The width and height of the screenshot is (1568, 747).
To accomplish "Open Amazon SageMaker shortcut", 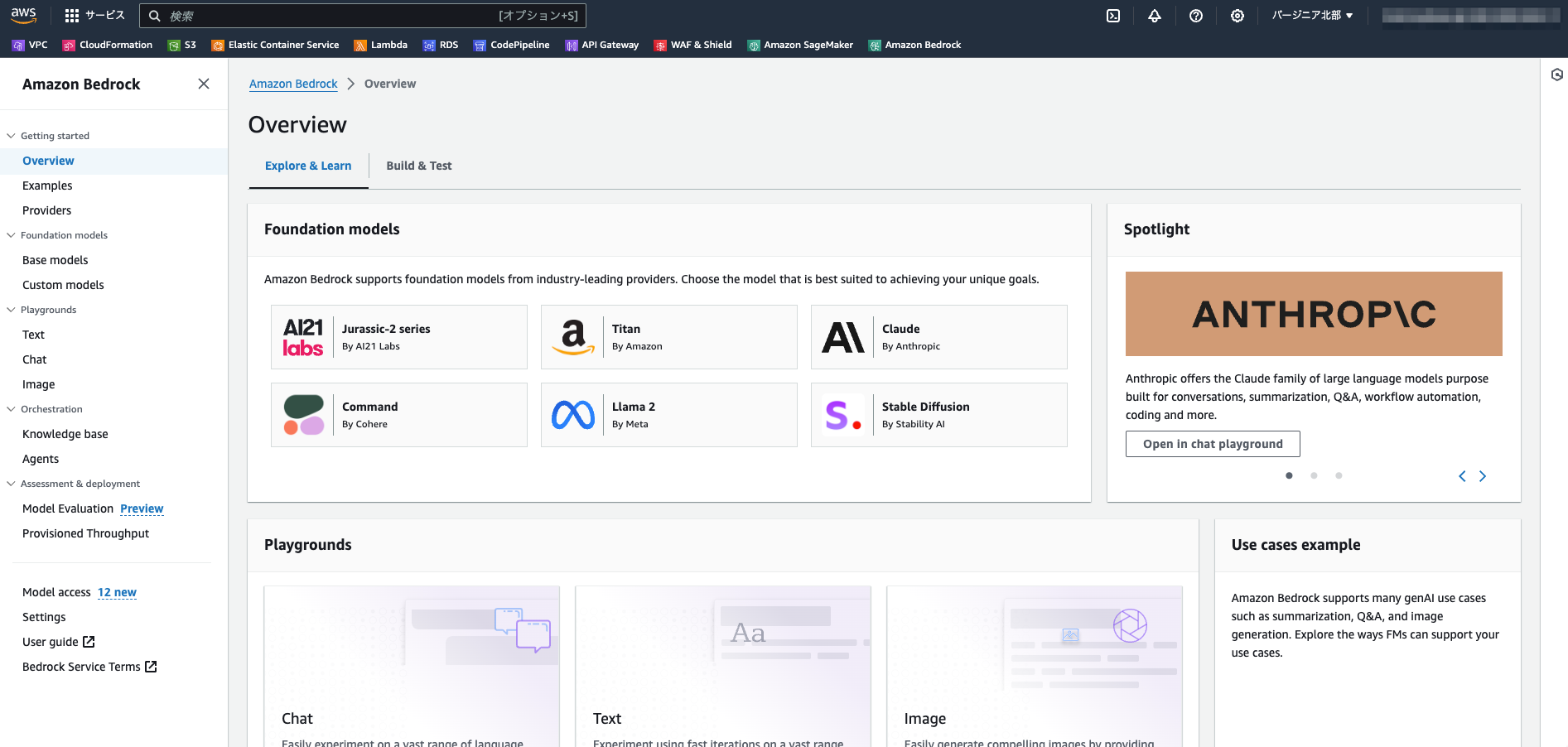I will (x=800, y=45).
